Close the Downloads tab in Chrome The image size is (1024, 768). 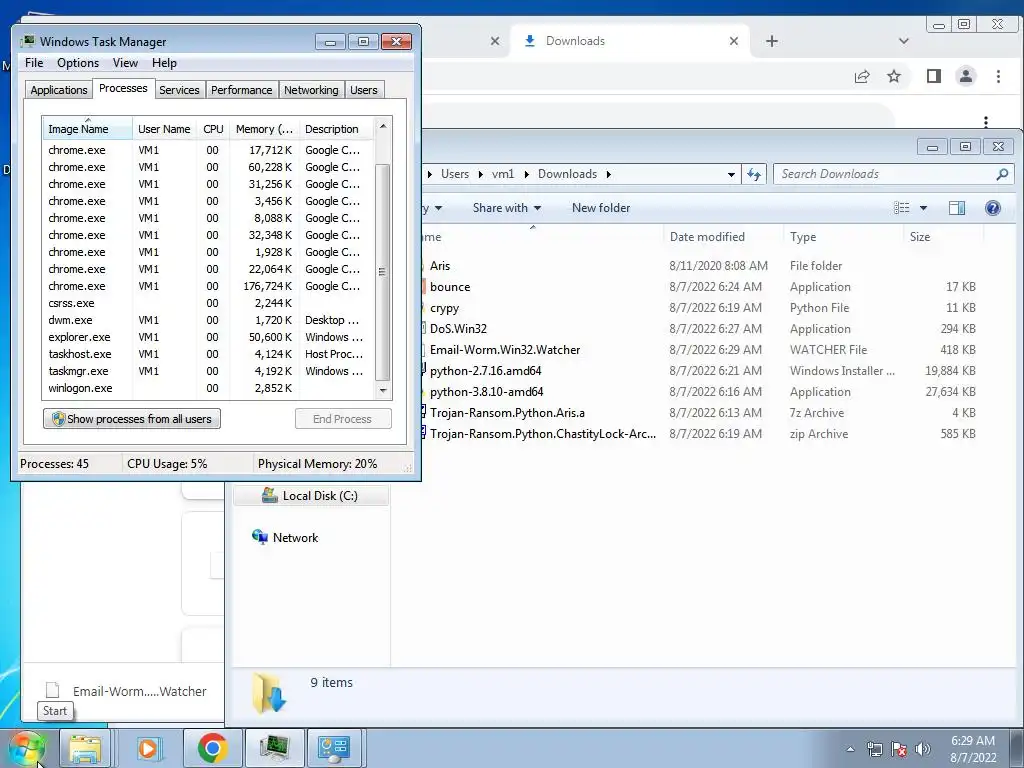pos(734,41)
